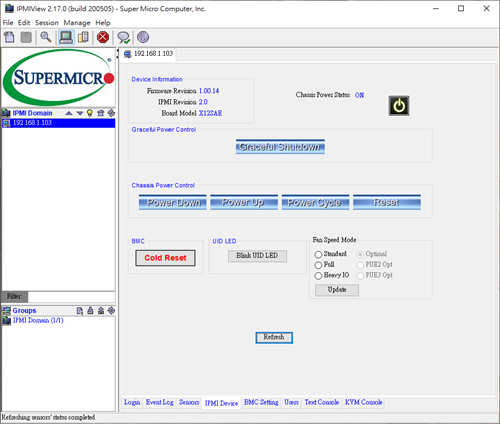Select the 192.168.1.103 session tab at top
500x424 pixels.
tap(149, 54)
